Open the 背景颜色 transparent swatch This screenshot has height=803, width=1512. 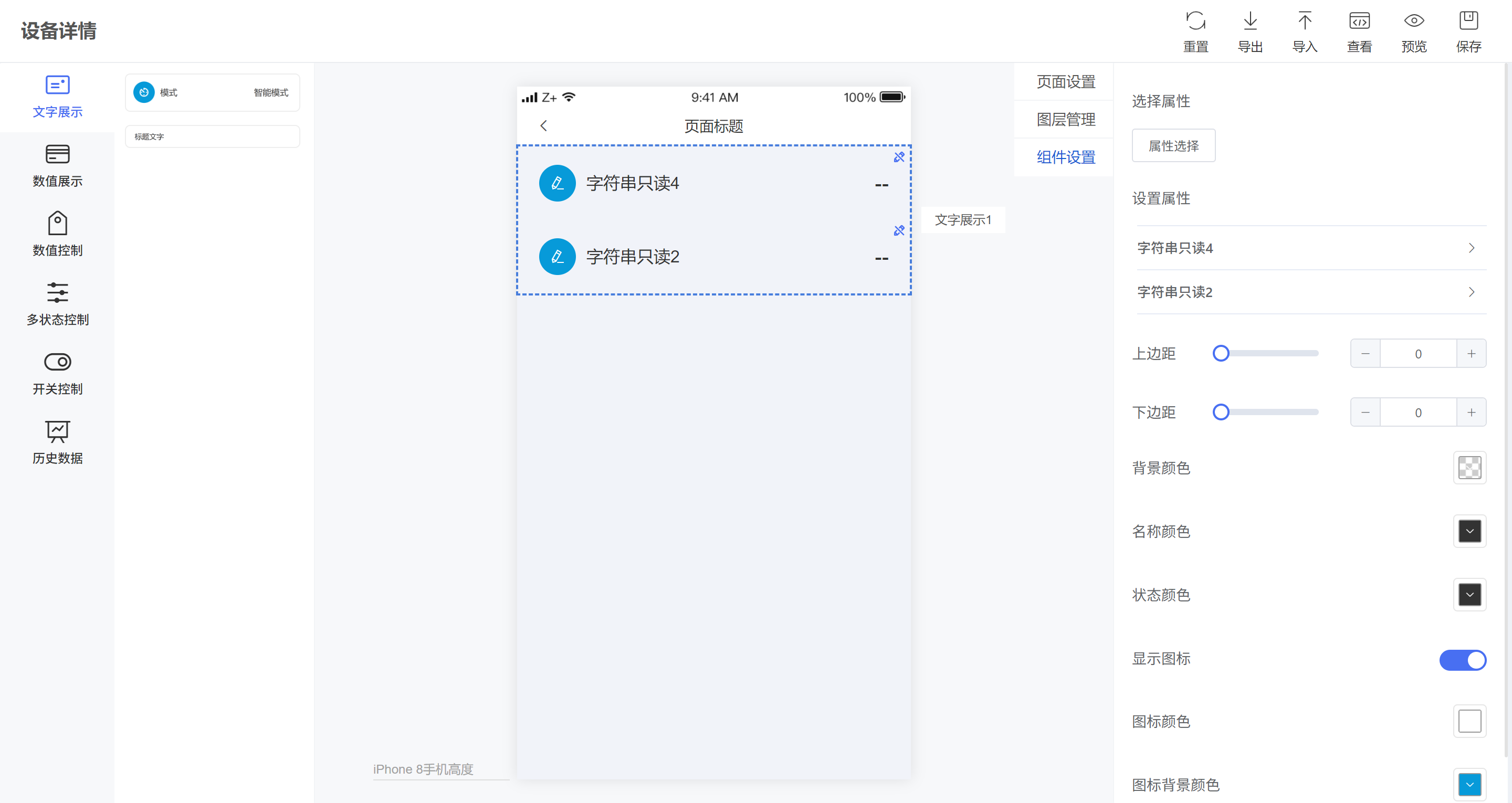click(x=1469, y=468)
